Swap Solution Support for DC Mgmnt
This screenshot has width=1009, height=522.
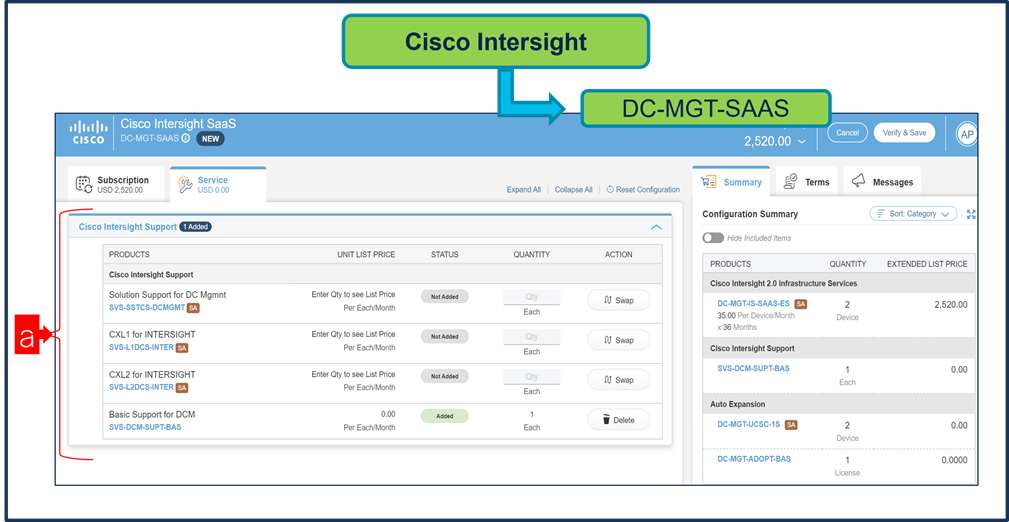tap(618, 300)
